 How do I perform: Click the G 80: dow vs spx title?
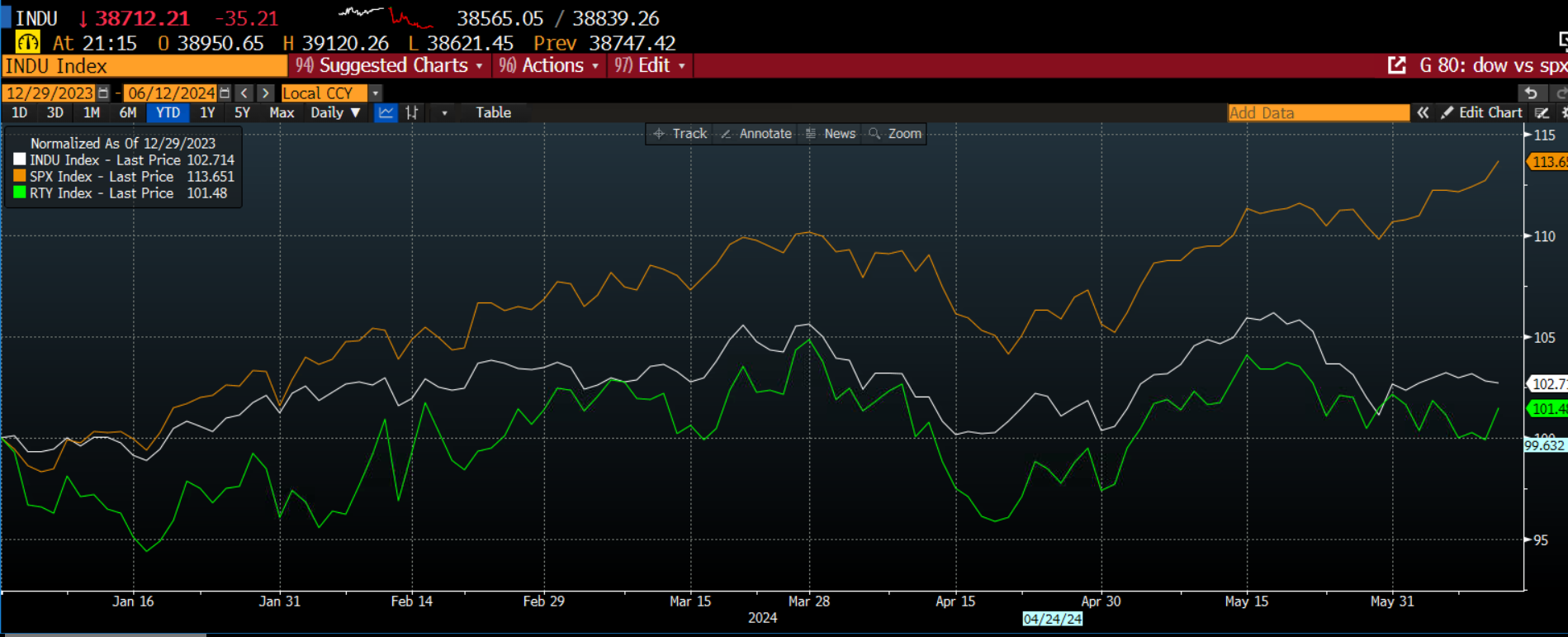1492,65
